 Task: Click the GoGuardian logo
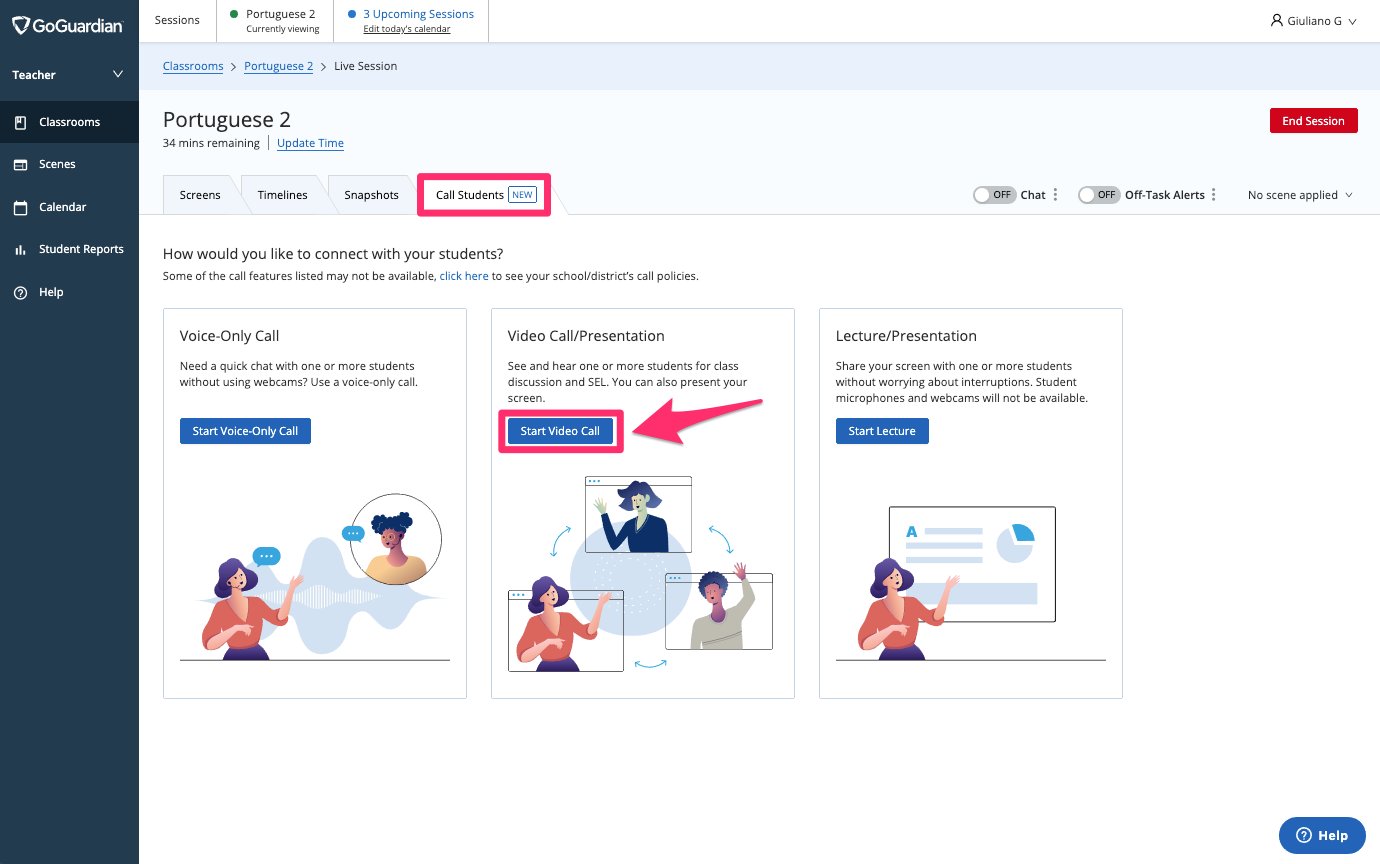(68, 25)
